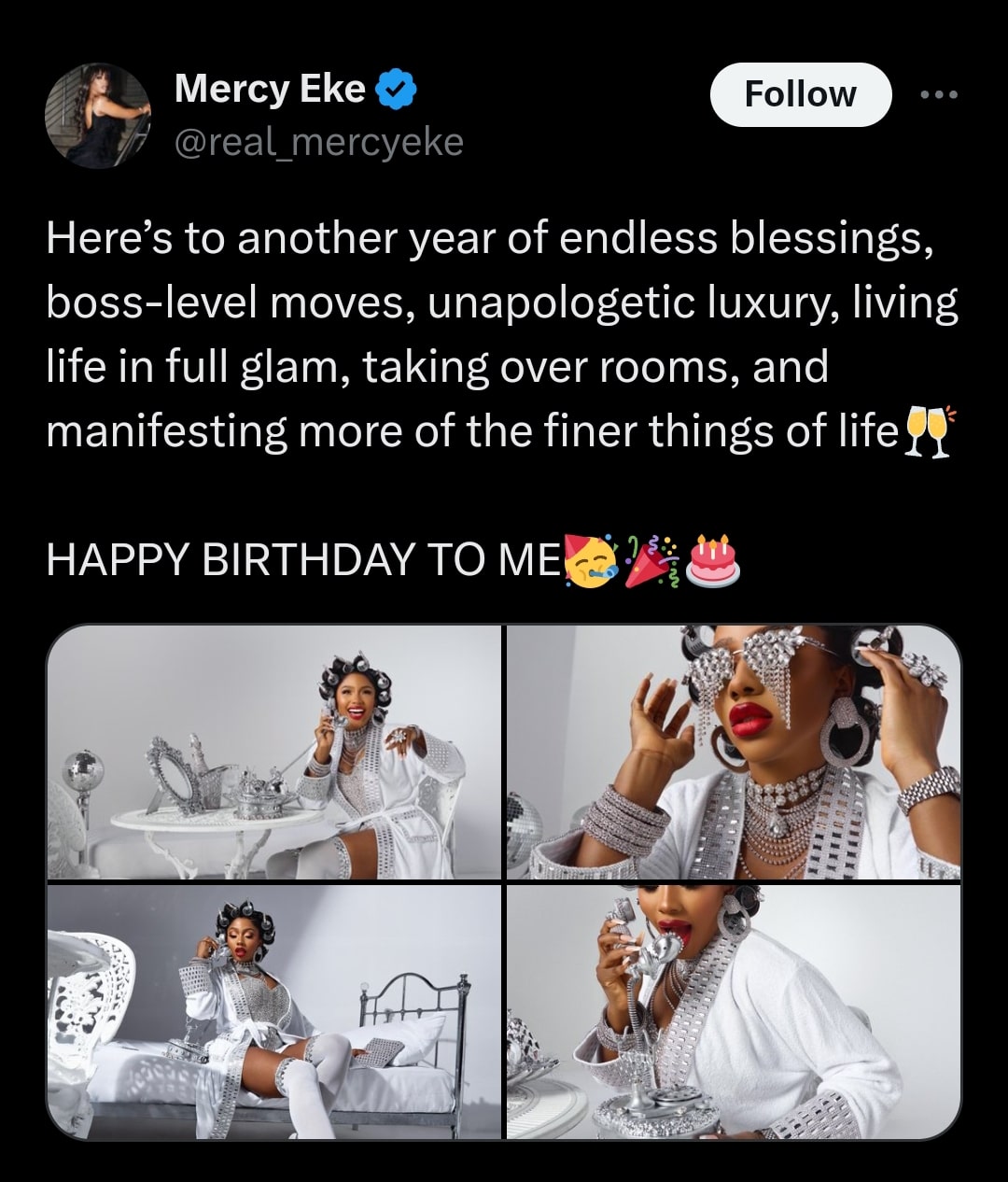
Task: Click the blue verified badge
Action: (x=396, y=91)
